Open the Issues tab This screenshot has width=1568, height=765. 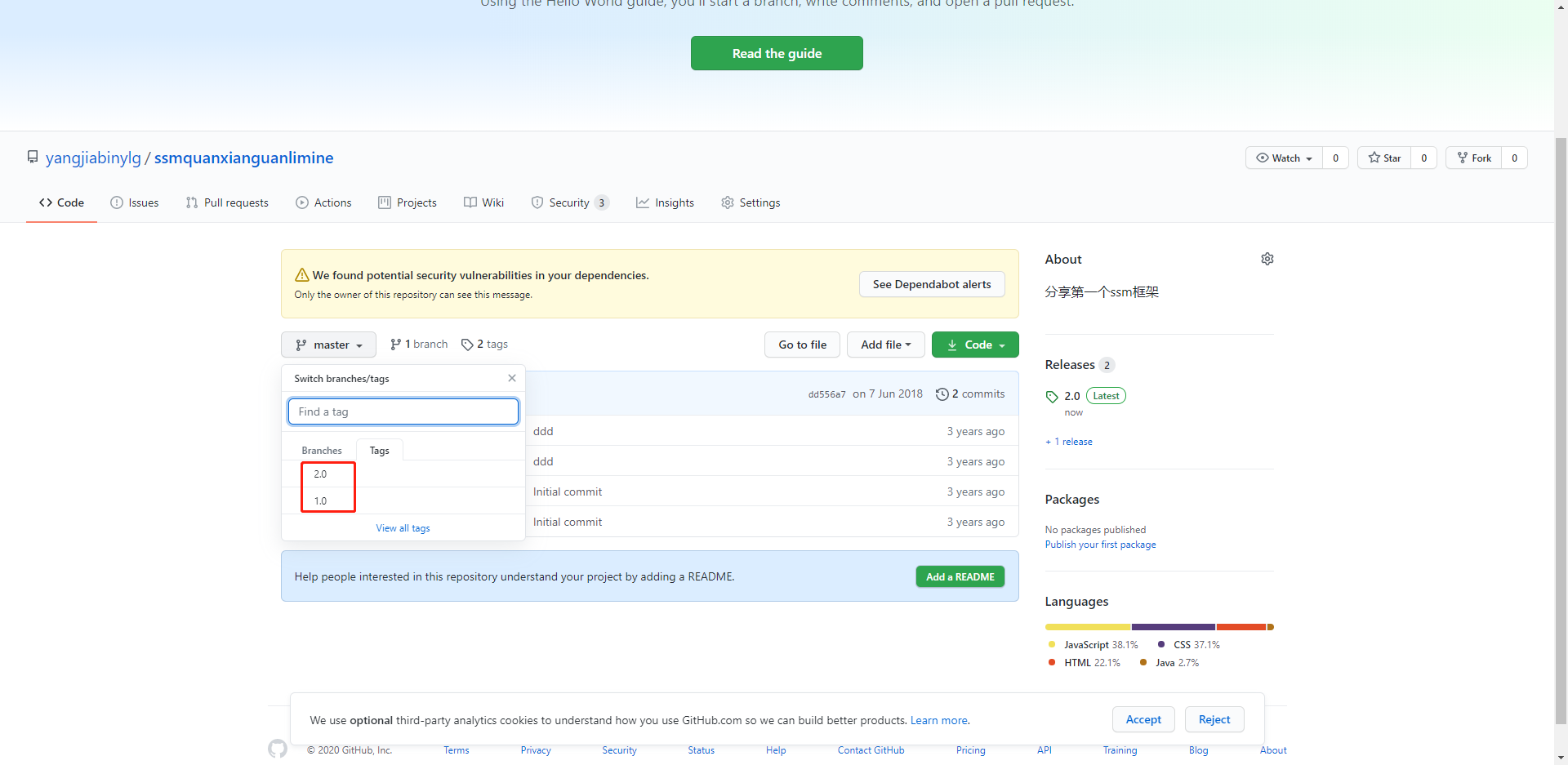click(135, 202)
